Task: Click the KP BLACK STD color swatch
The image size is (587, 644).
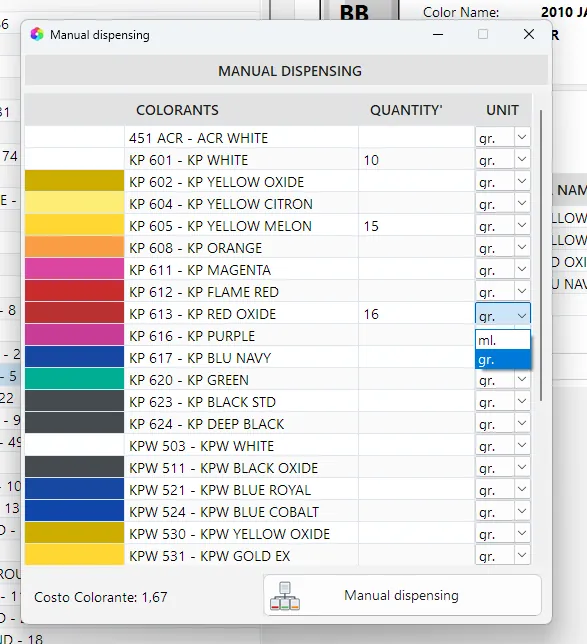Action: click(x=74, y=401)
